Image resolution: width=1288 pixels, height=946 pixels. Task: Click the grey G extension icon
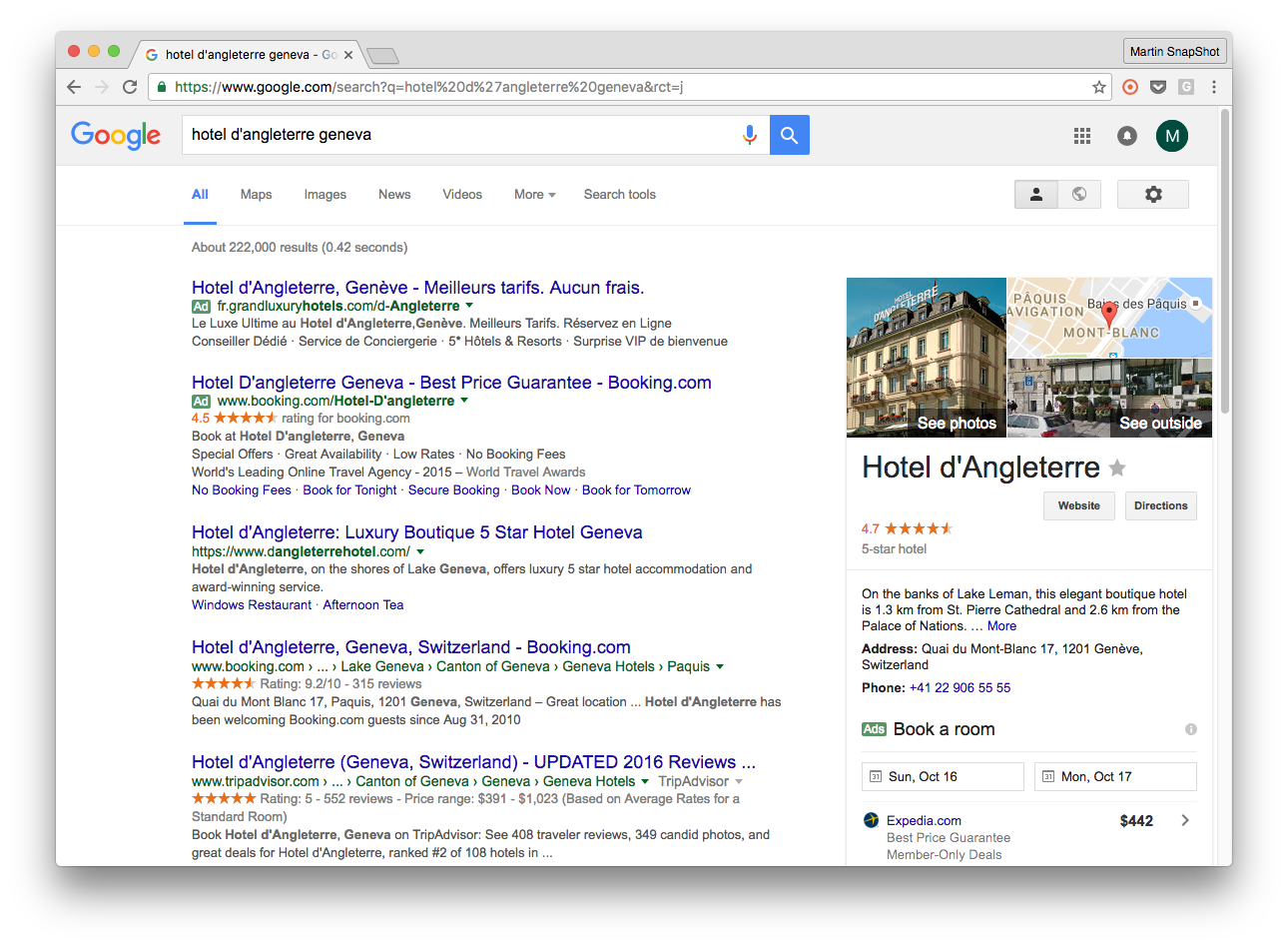[x=1186, y=87]
